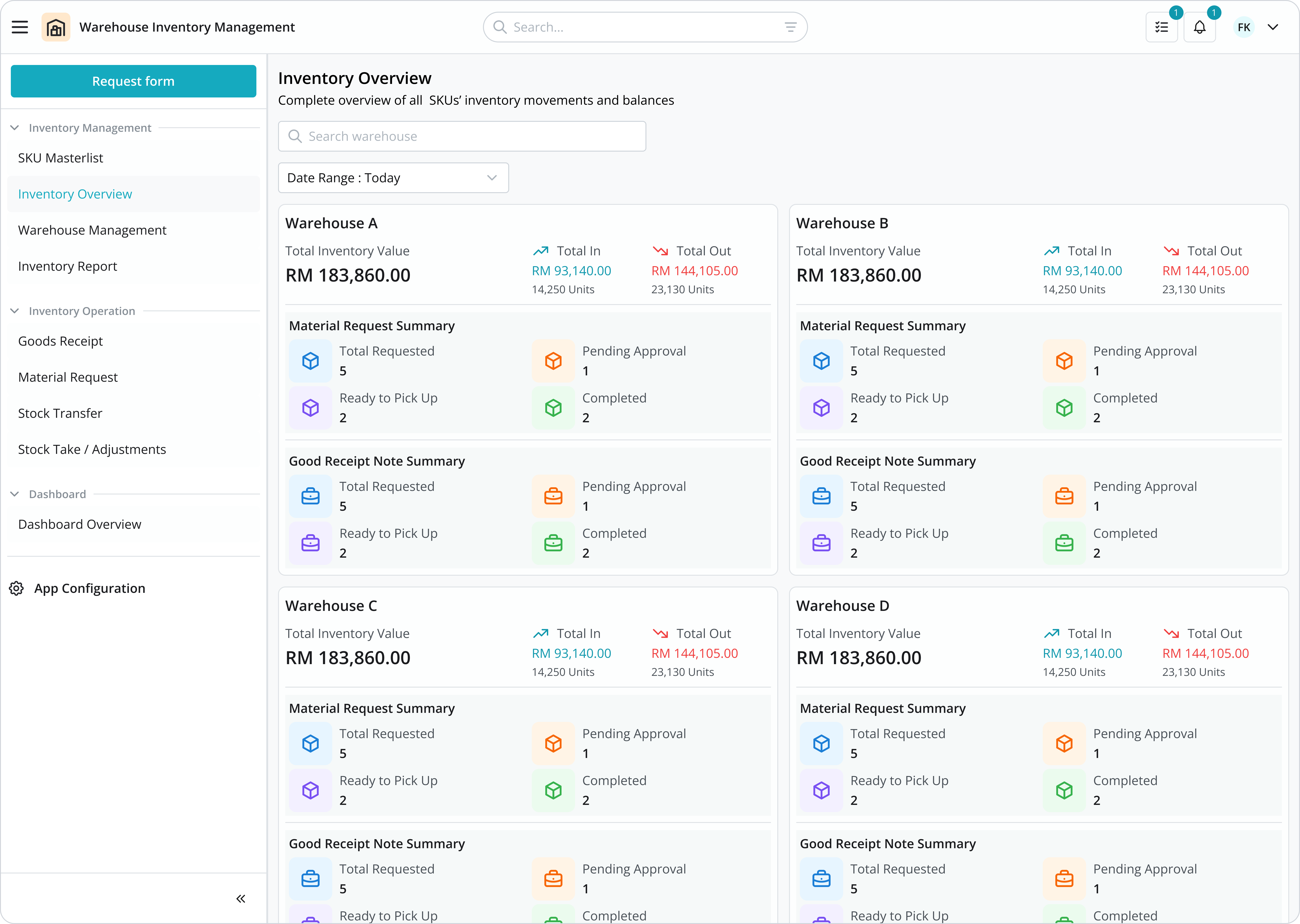Expand the user profile chevron dropdown
This screenshot has width=1300, height=924.
pos(1273,27)
